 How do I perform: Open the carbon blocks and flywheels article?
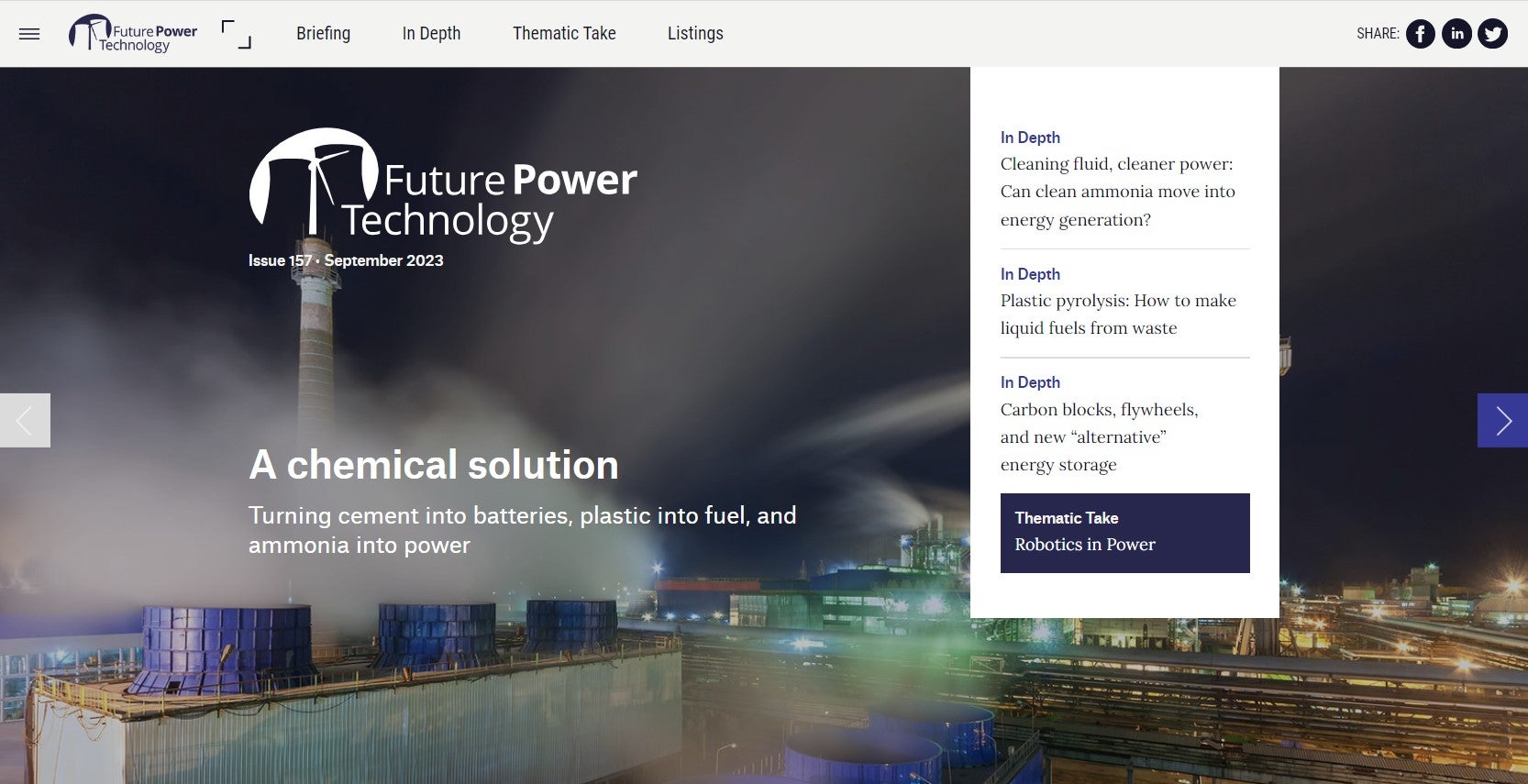coord(1099,437)
